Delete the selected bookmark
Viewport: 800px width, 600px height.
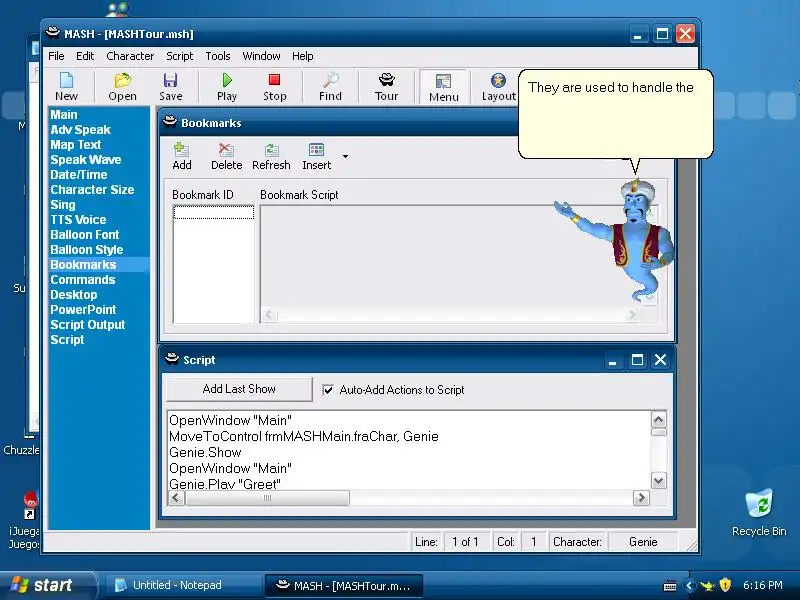227,157
